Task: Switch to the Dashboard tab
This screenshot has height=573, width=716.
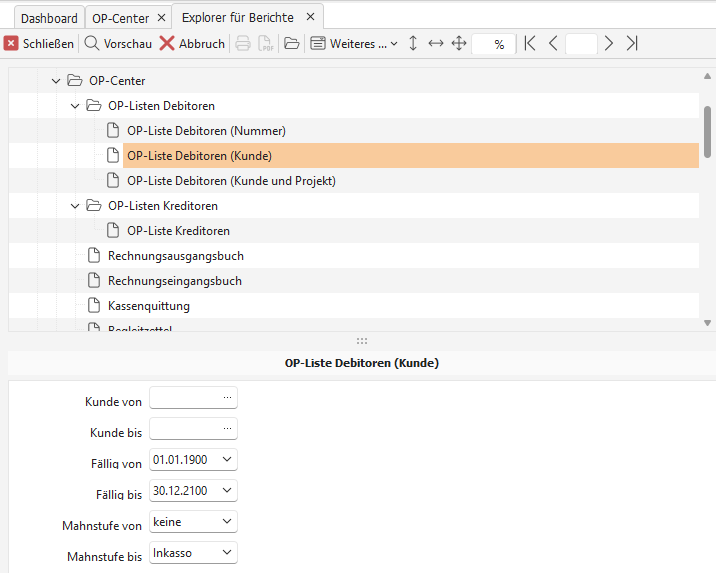Action: pyautogui.click(x=49, y=18)
